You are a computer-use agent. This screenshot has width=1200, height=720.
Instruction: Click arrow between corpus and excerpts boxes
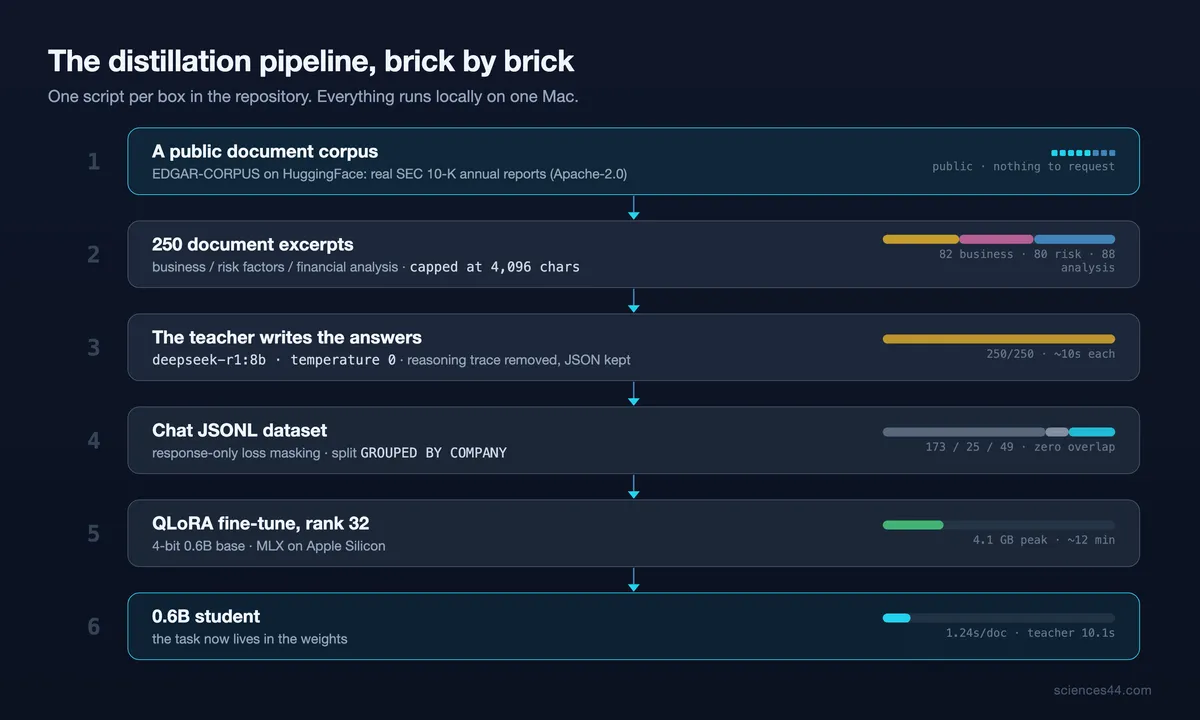[x=634, y=208]
